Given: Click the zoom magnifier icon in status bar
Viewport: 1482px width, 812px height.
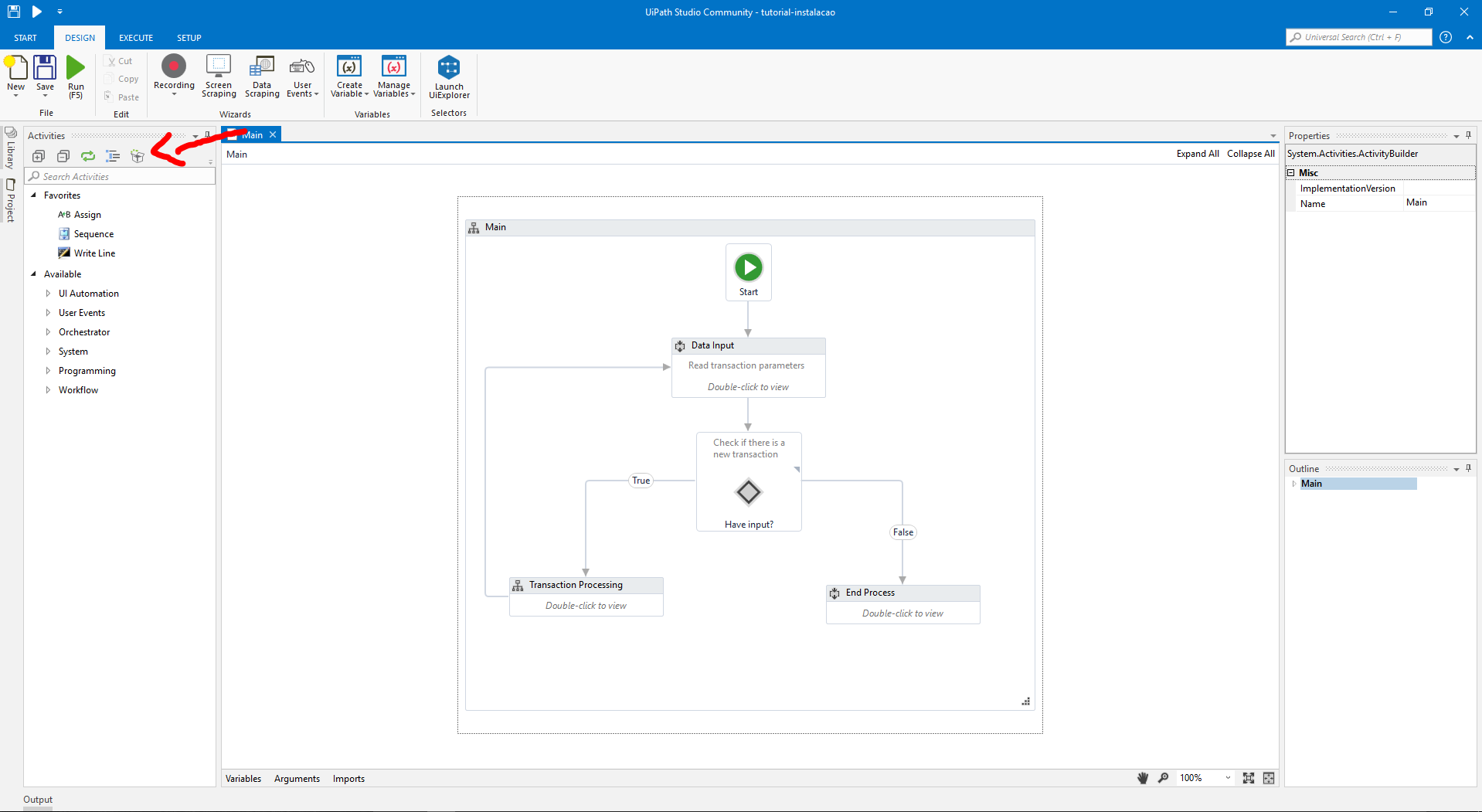Looking at the screenshot, I should [x=1163, y=778].
